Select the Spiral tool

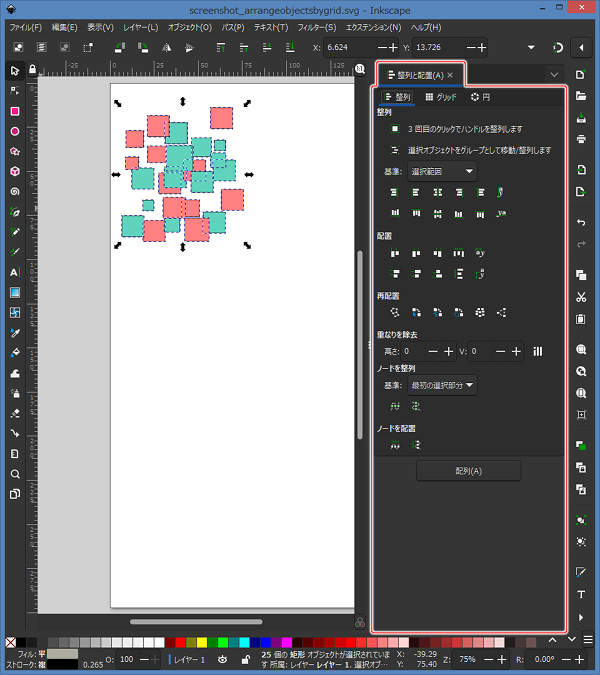[x=15, y=191]
